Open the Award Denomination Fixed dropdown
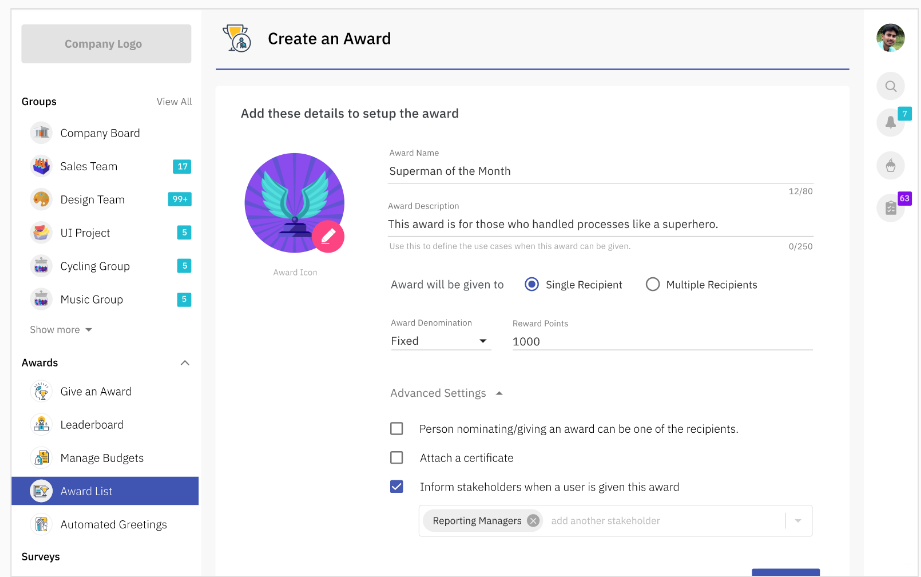The height and width of the screenshot is (577, 921). click(x=441, y=341)
